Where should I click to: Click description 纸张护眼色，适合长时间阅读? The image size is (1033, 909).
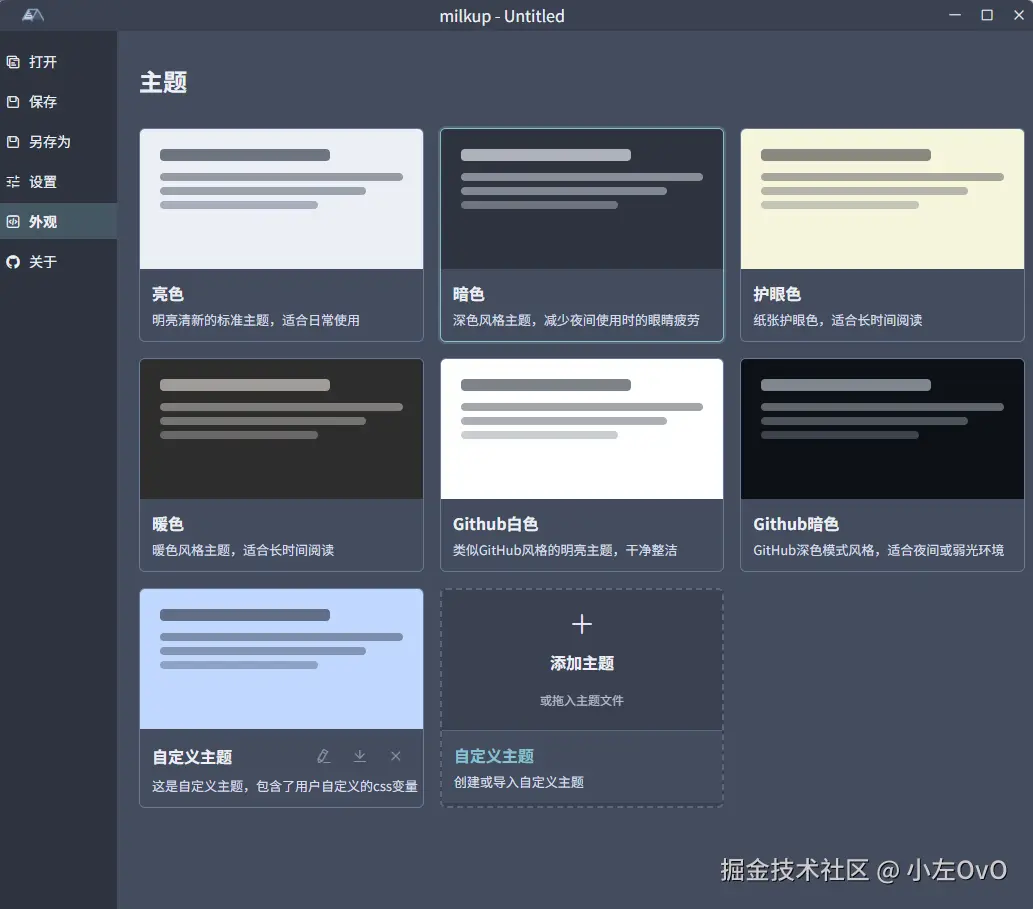click(838, 320)
